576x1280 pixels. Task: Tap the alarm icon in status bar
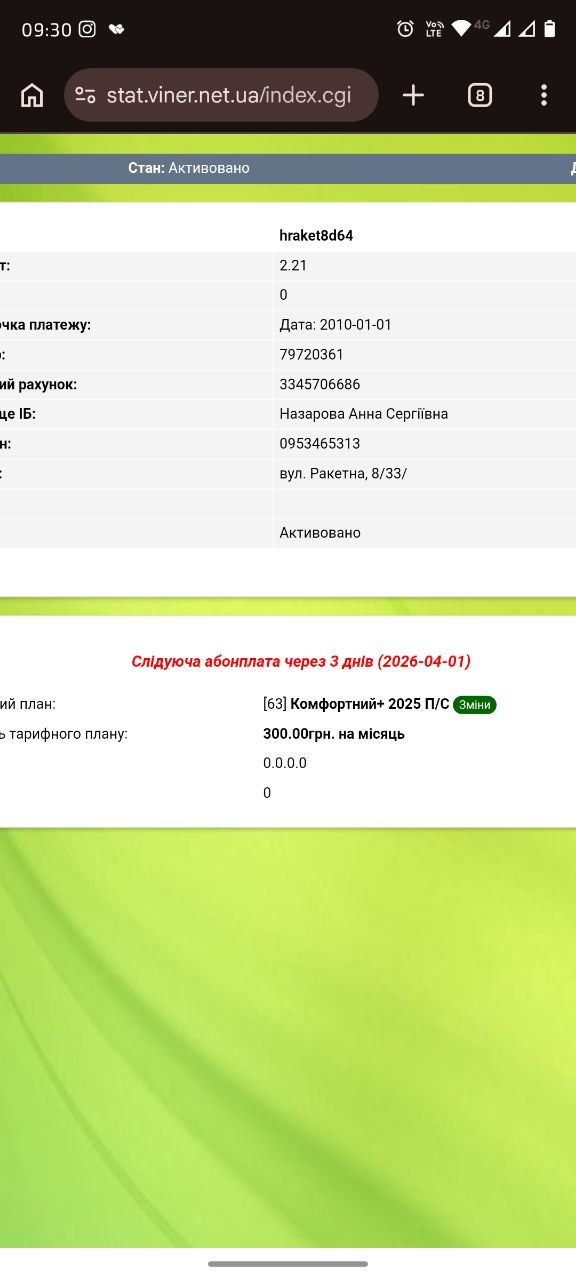point(405,29)
